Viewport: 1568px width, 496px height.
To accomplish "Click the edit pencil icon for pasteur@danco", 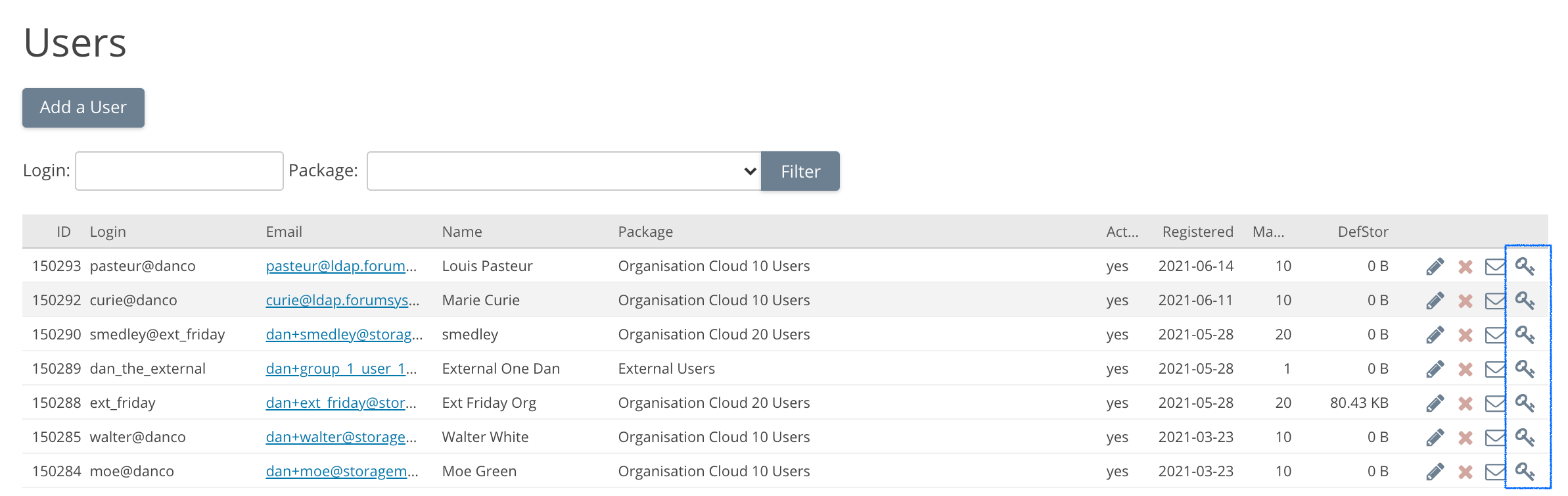I will point(1435,266).
